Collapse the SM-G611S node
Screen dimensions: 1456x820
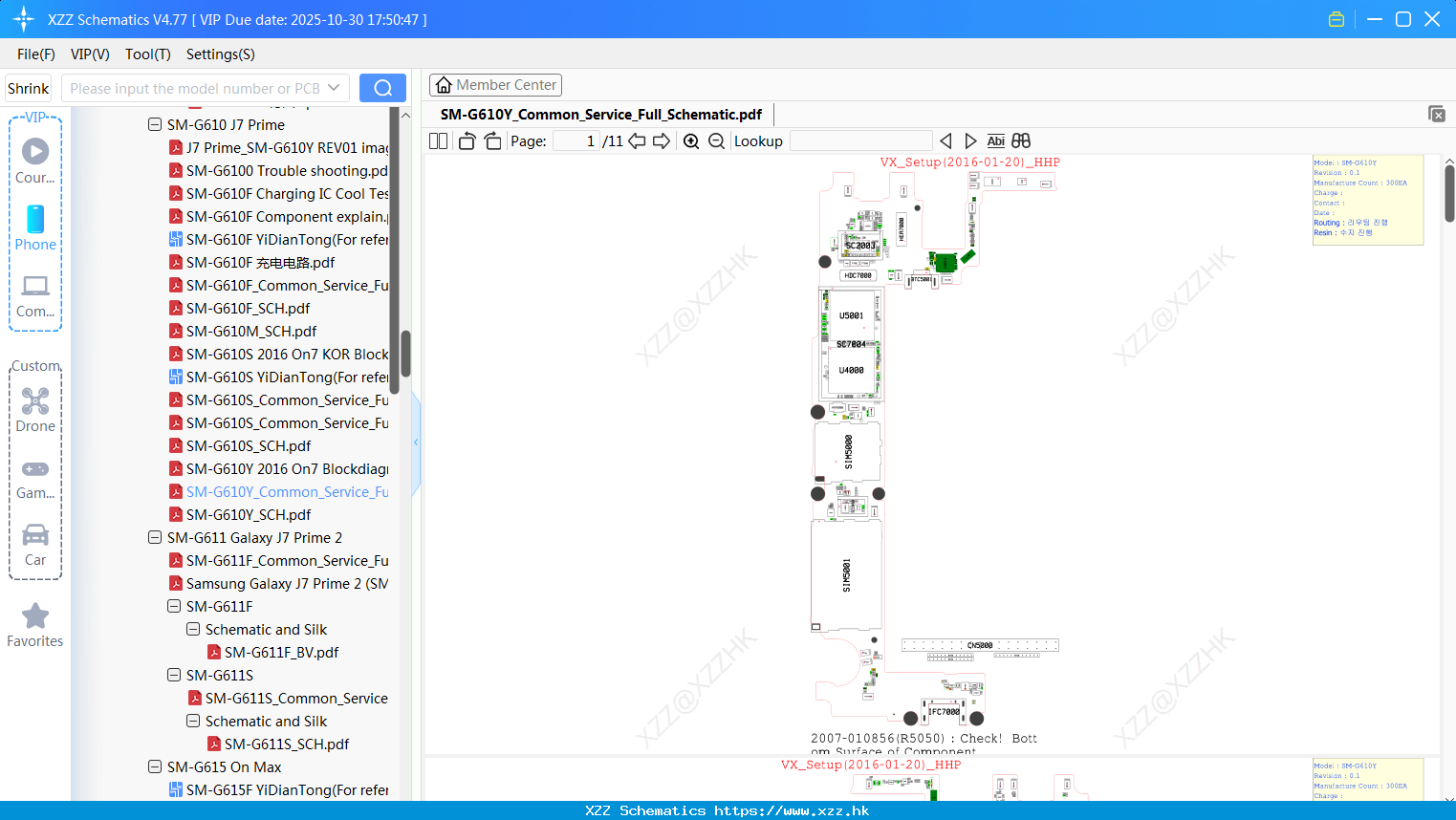click(174, 675)
